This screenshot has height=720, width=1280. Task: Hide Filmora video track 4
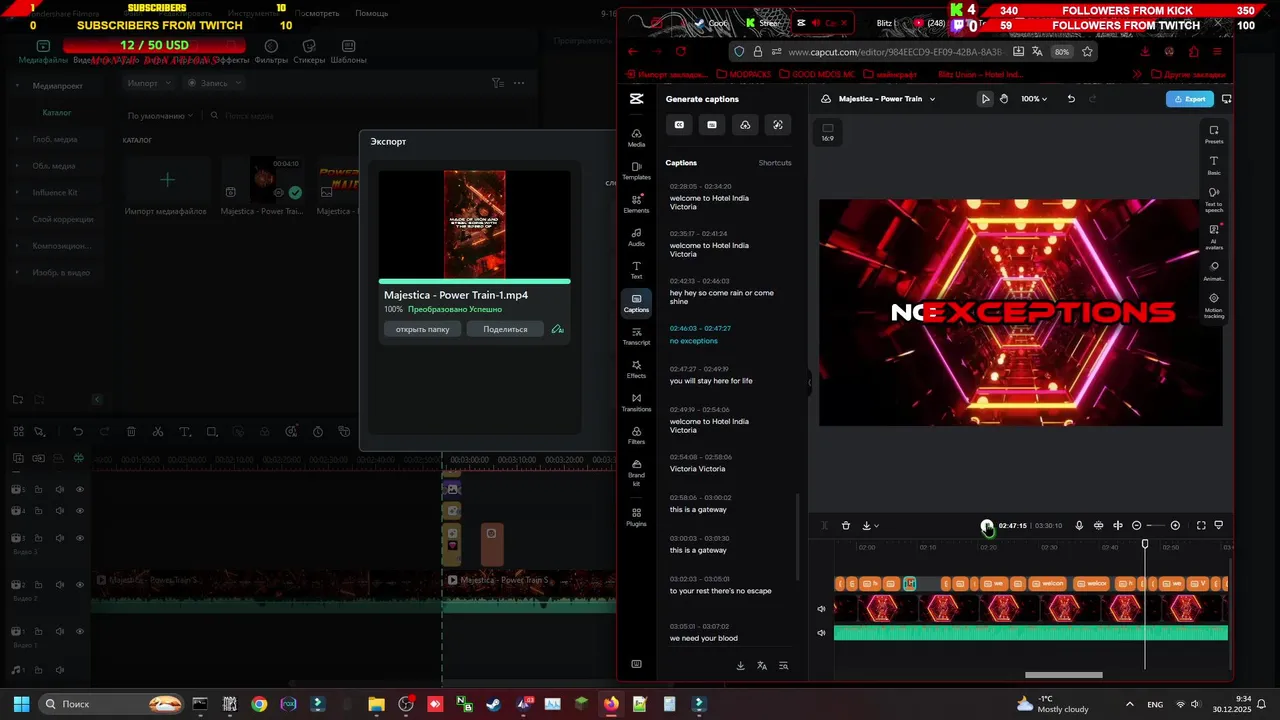coord(80,511)
